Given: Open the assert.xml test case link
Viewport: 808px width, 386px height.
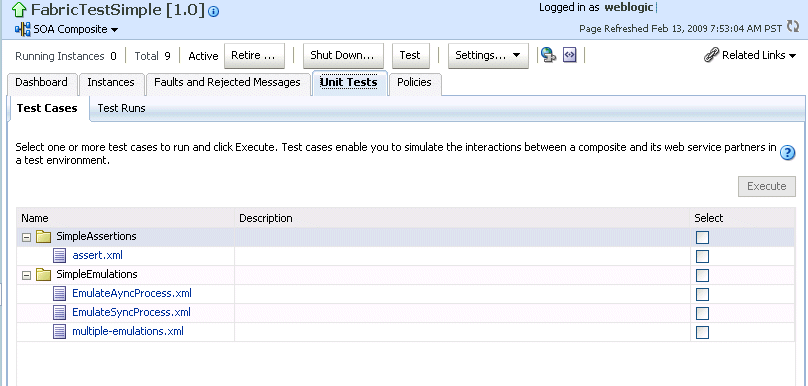Looking at the screenshot, I should [97, 256].
